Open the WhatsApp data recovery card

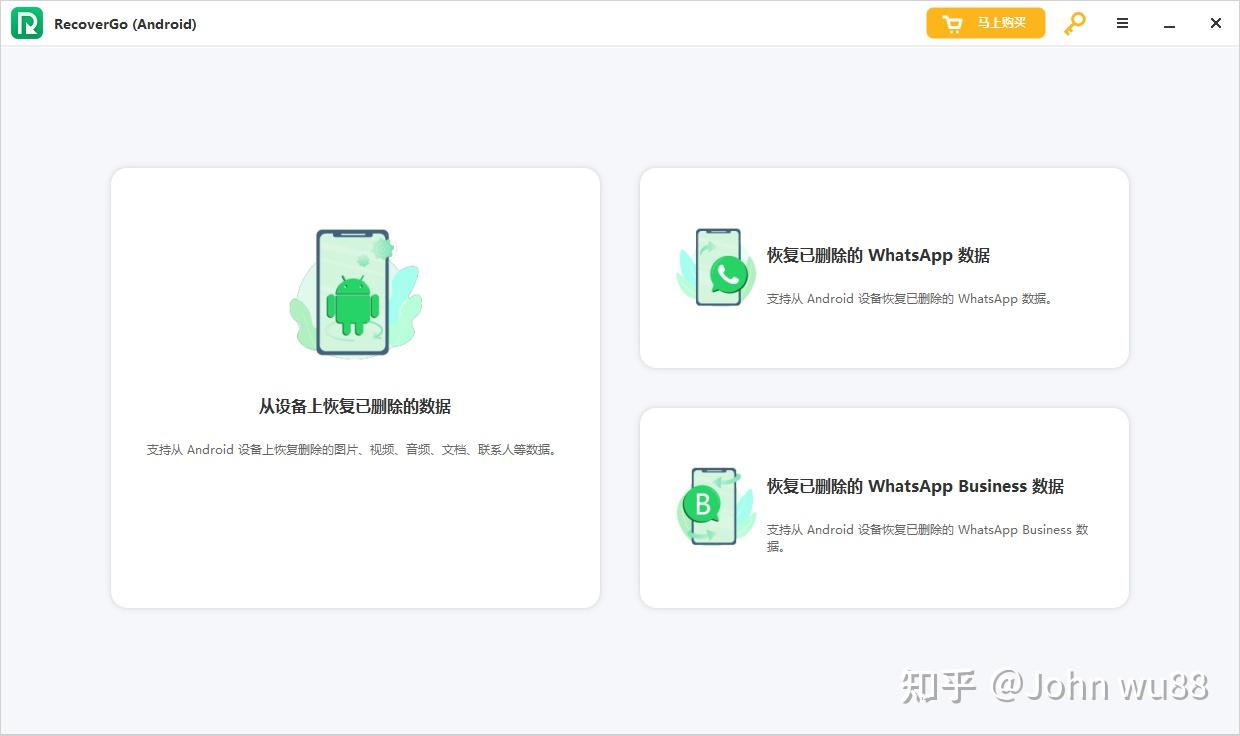tap(884, 268)
